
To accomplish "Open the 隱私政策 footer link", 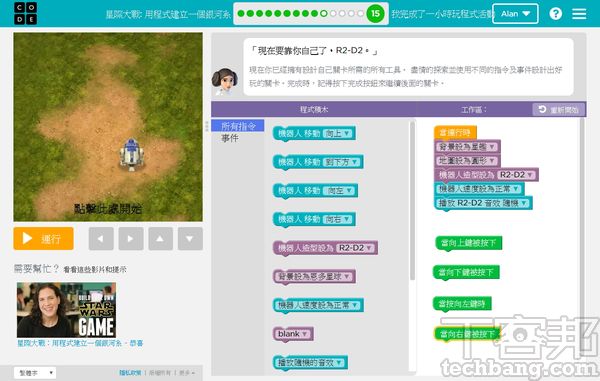I will tap(130, 373).
